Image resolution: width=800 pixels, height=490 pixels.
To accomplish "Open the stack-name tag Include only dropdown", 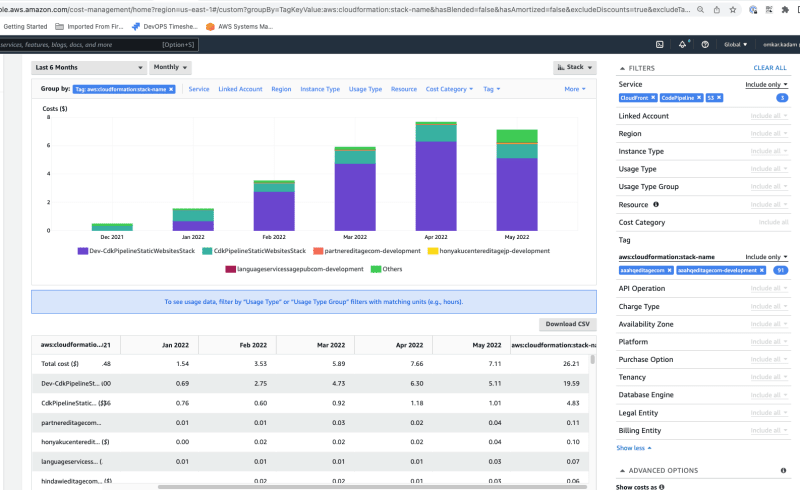I will tap(766, 257).
